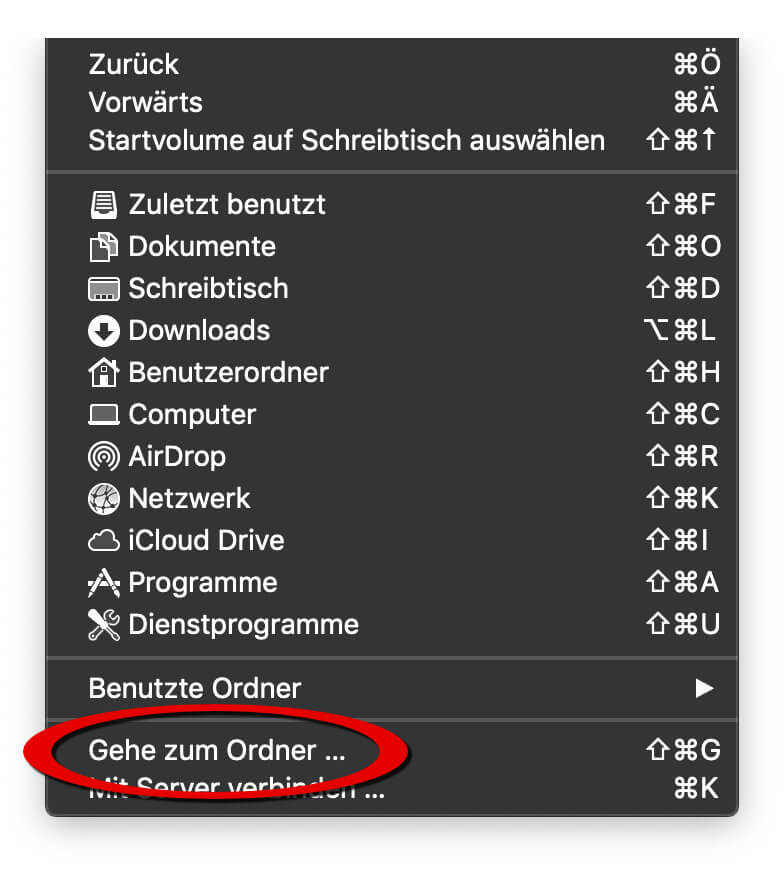Choose Gehe zum Ordner menu entry
784x870 pixels.
(217, 750)
